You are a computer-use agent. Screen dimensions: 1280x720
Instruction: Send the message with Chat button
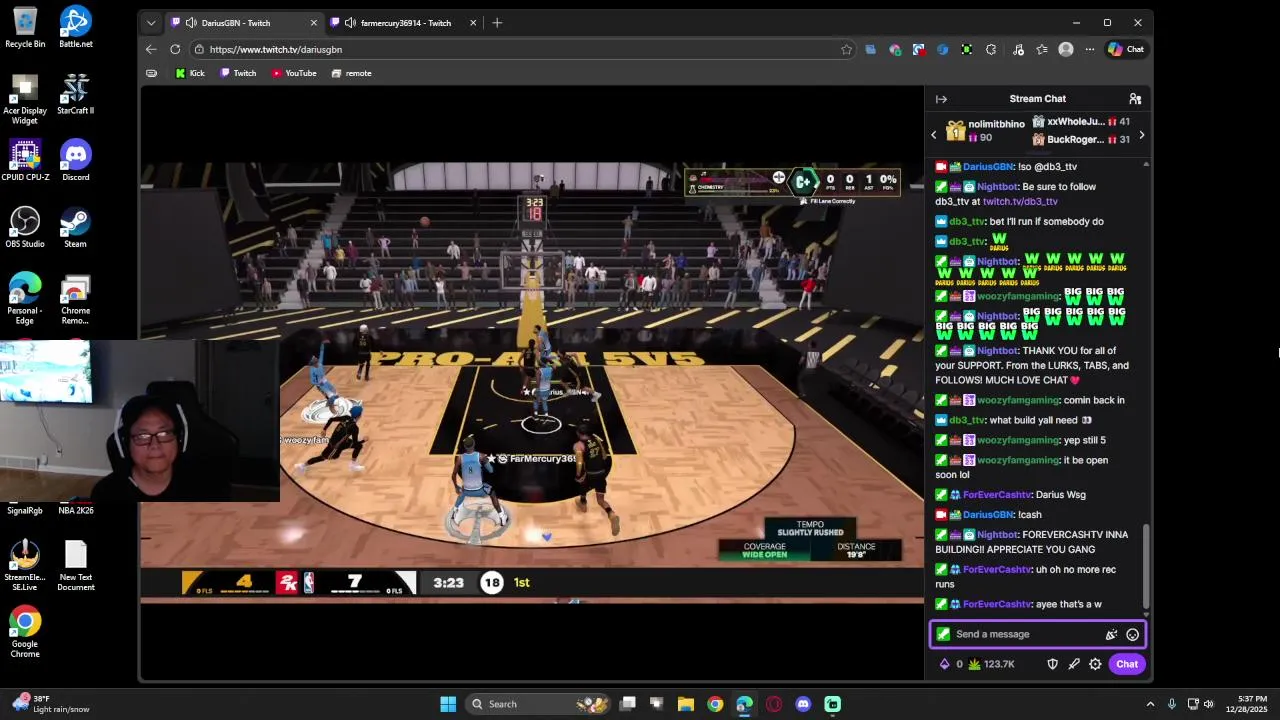1127,664
